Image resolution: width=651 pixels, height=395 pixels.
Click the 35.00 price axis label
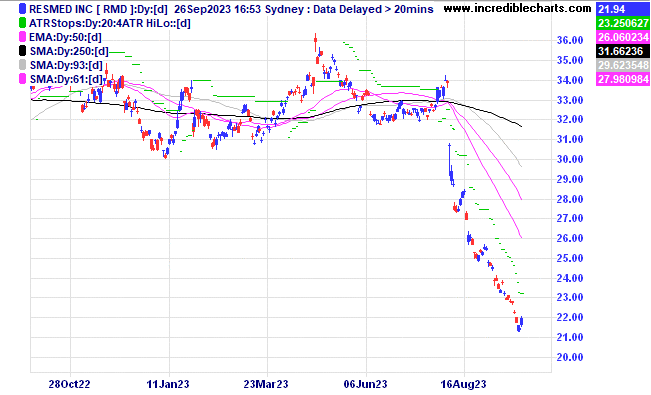point(570,60)
